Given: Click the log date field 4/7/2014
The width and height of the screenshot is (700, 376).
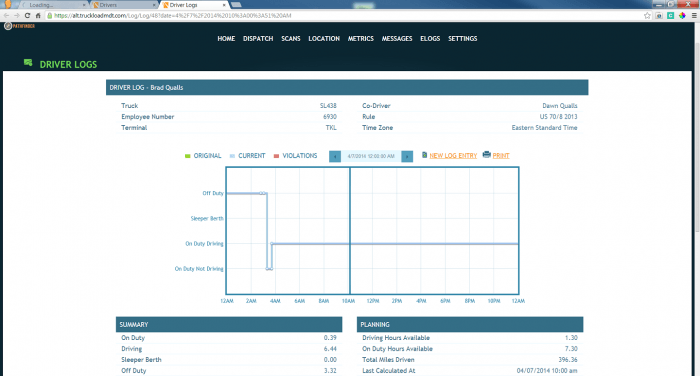Looking at the screenshot, I should 371,156.
